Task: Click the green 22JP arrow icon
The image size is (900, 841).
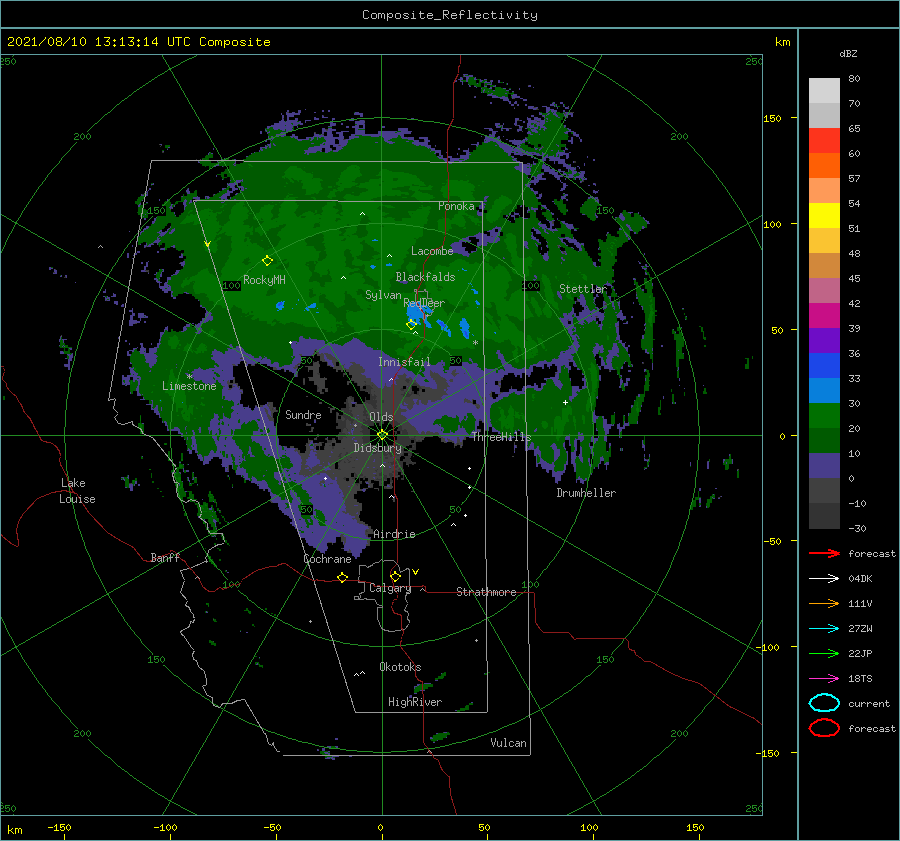Action: tap(824, 653)
